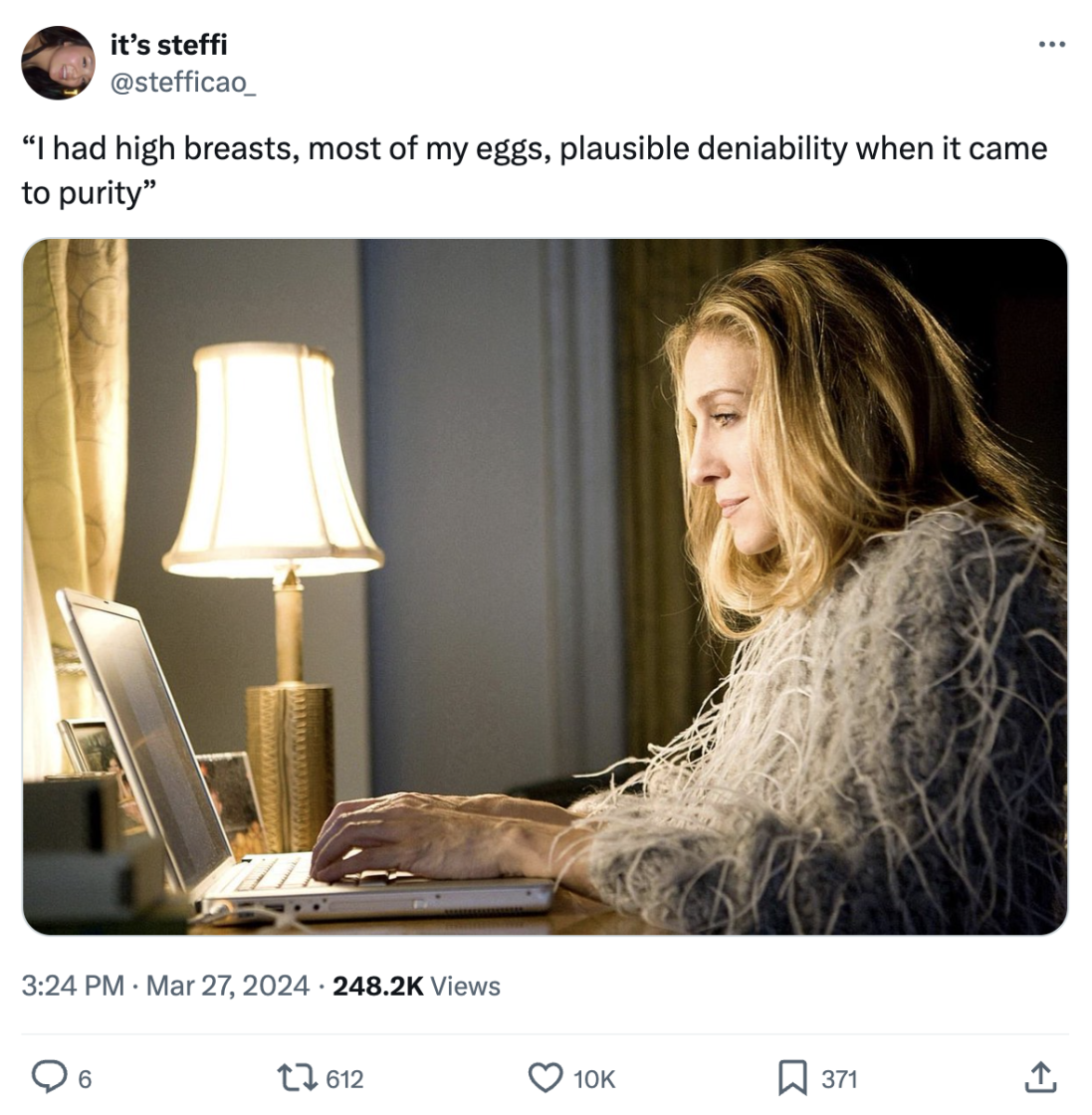Click the 10K likes count

[594, 1079]
